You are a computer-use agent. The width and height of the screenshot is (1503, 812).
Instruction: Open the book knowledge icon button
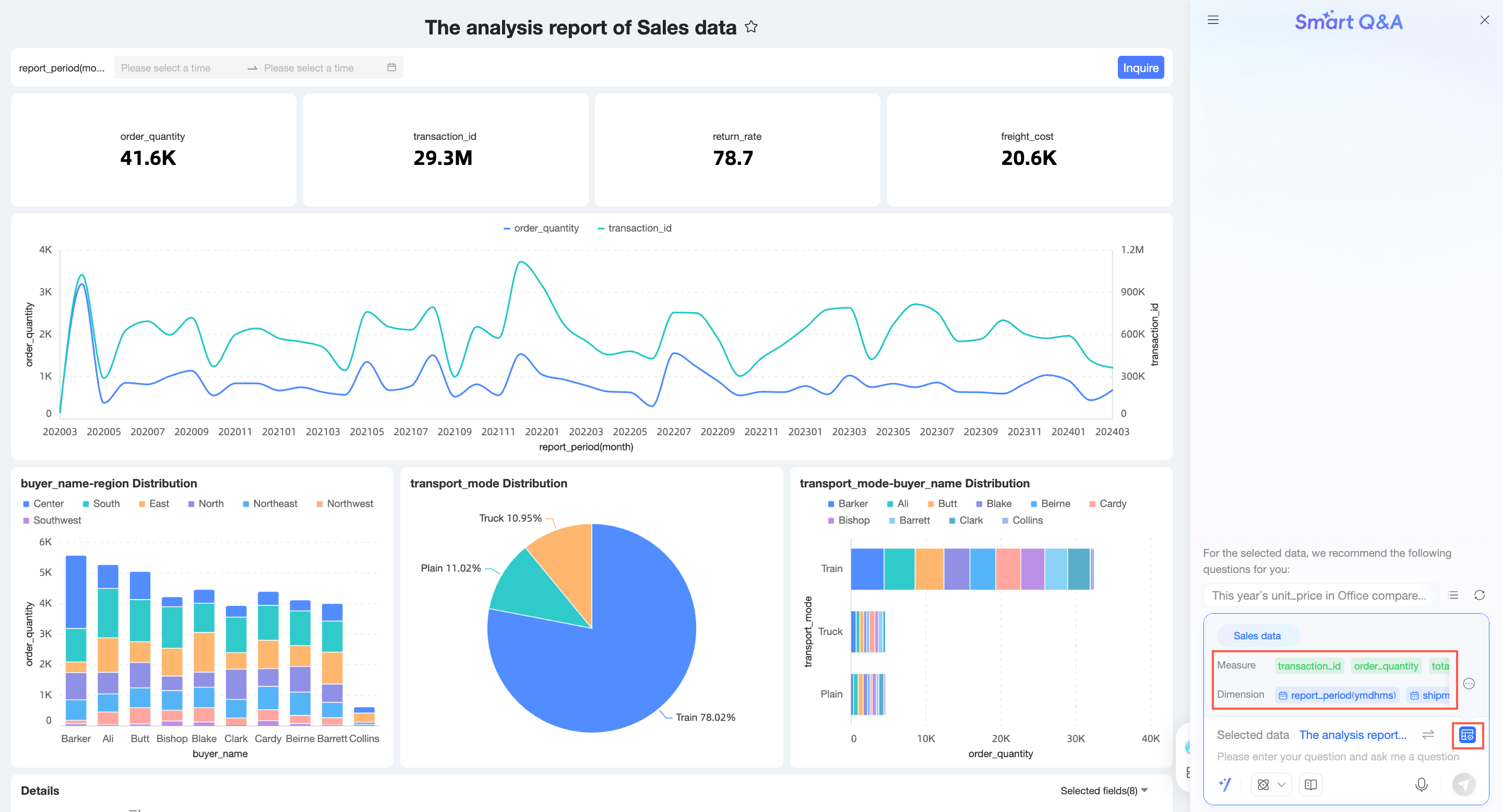1310,784
